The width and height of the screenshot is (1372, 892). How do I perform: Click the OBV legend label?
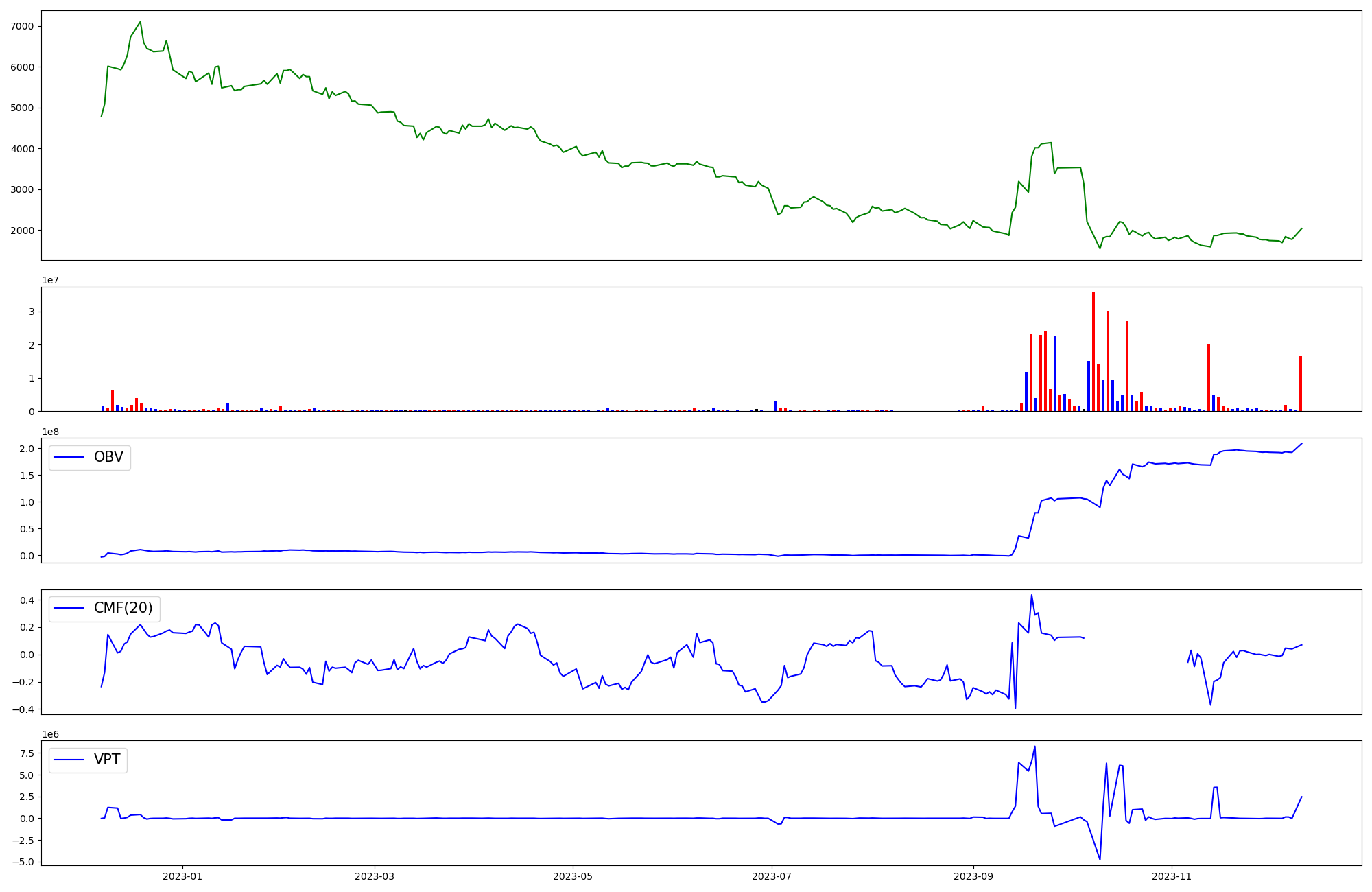coord(108,458)
